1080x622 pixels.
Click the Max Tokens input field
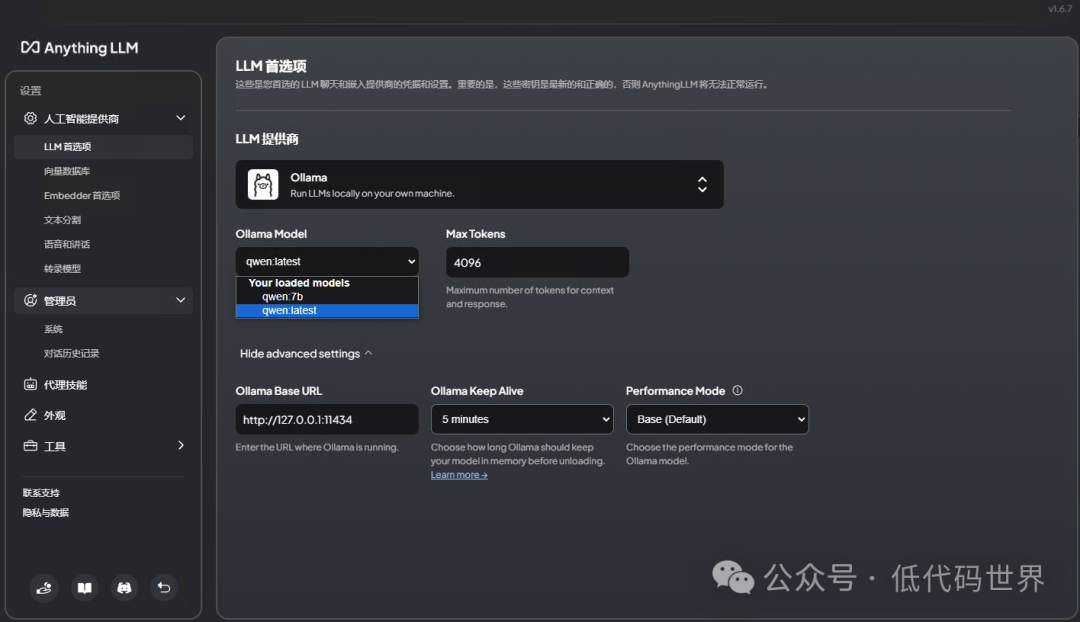click(x=537, y=261)
